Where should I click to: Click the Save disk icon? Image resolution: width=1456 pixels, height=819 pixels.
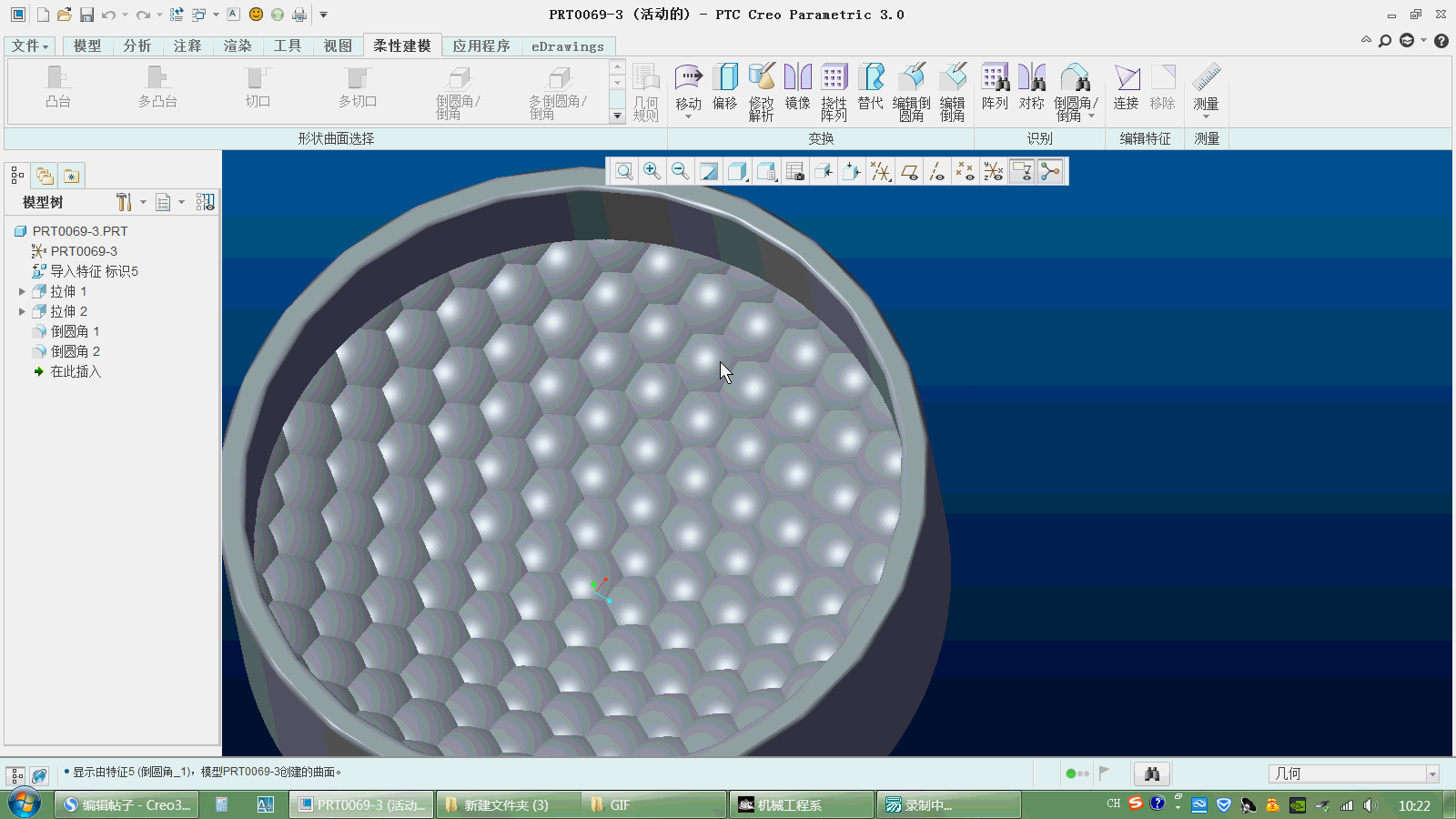pos(86,15)
